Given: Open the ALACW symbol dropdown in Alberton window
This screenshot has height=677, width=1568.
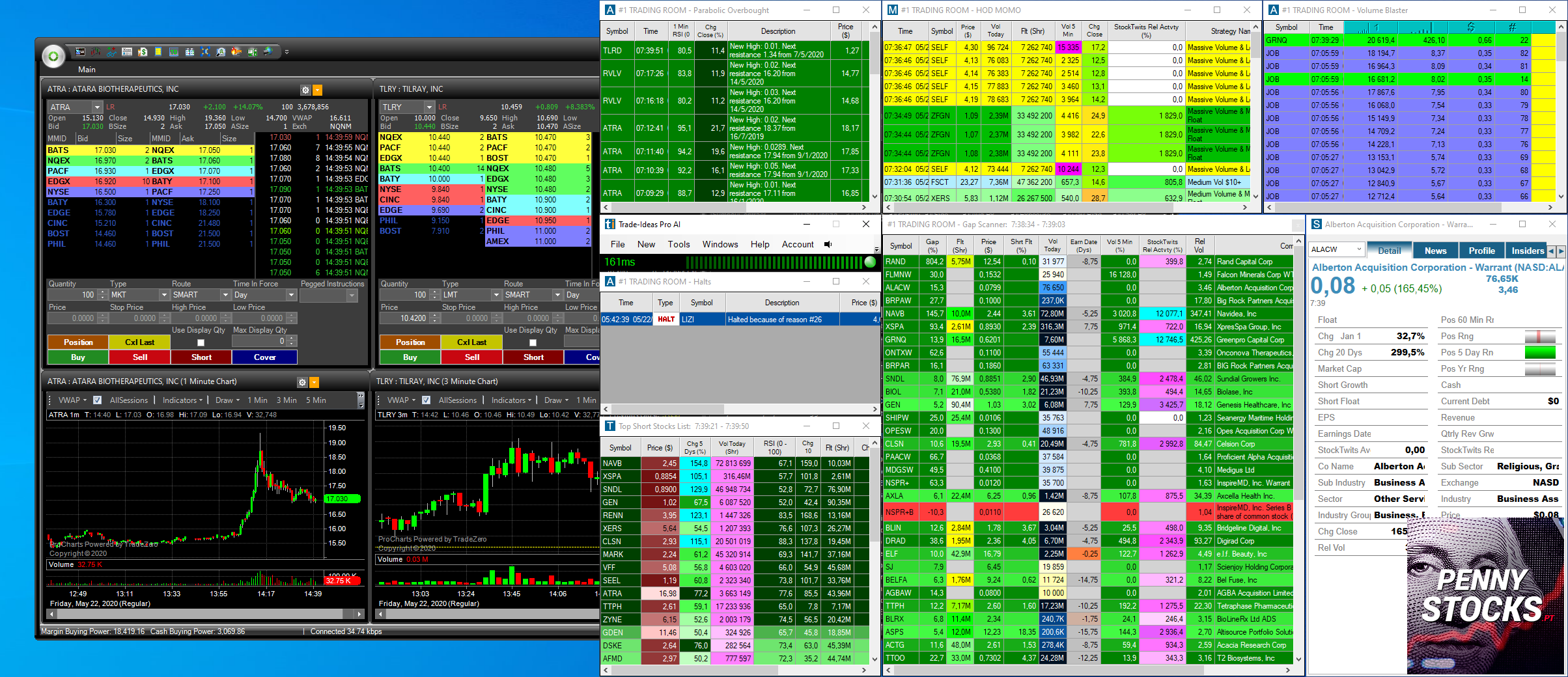Looking at the screenshot, I should click(x=1360, y=249).
